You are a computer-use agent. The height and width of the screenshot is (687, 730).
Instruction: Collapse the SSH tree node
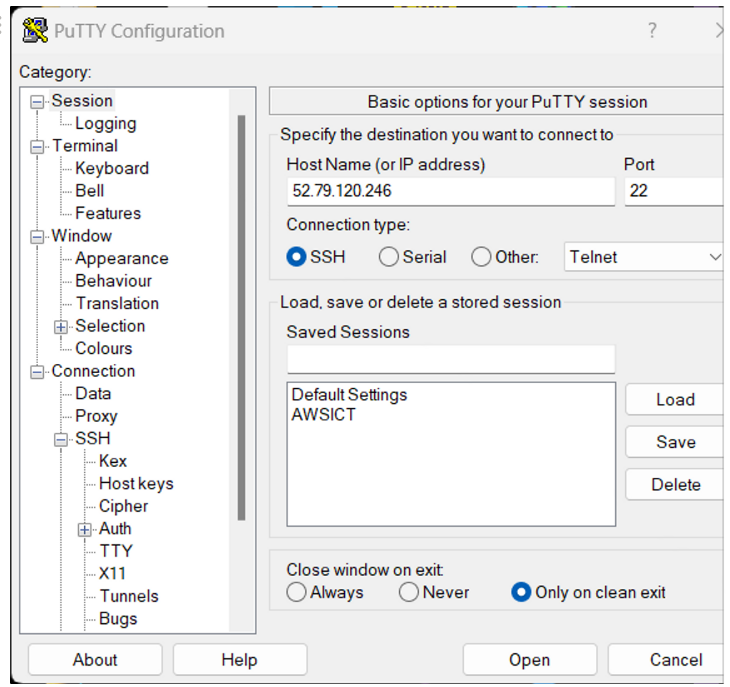(x=61, y=440)
